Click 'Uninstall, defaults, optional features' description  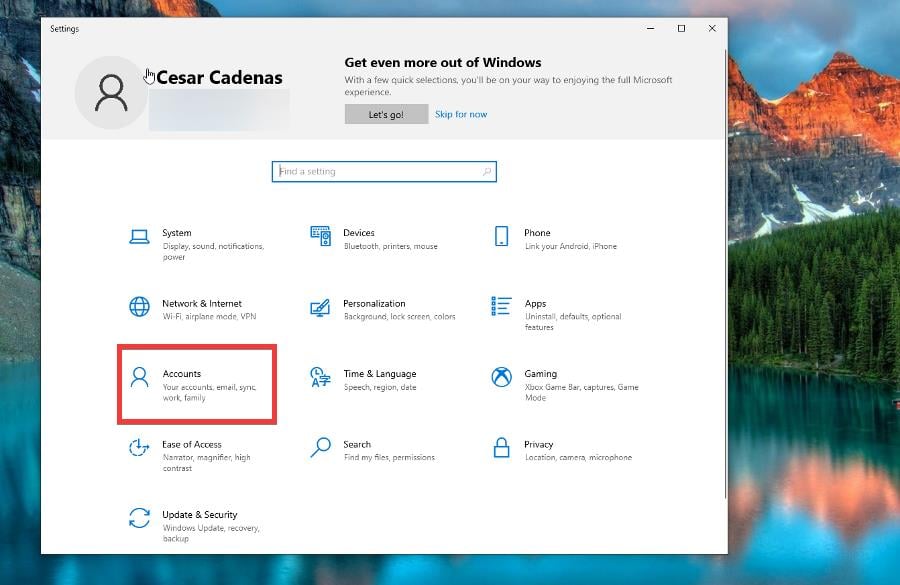click(x=573, y=321)
